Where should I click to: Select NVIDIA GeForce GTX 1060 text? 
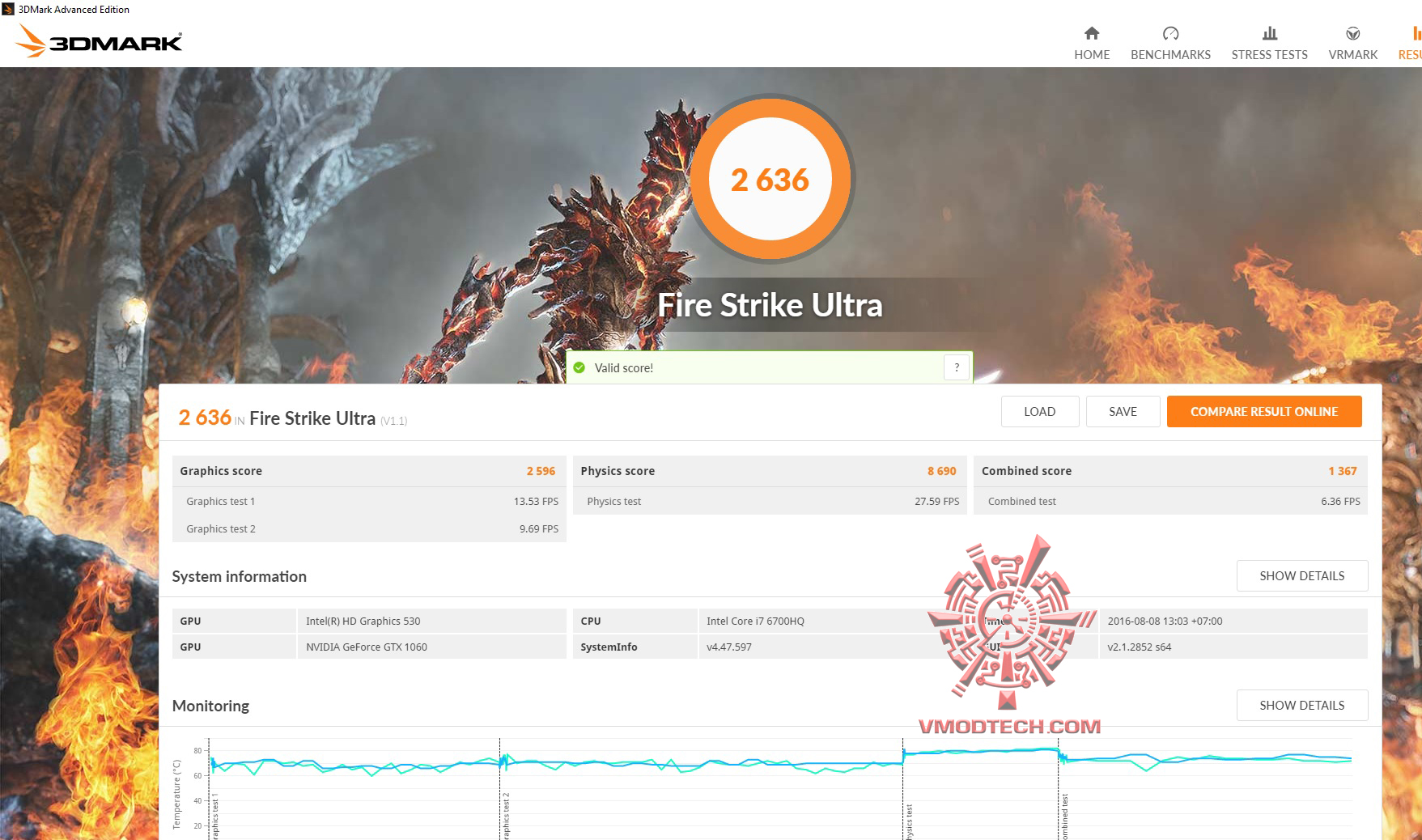pos(367,647)
